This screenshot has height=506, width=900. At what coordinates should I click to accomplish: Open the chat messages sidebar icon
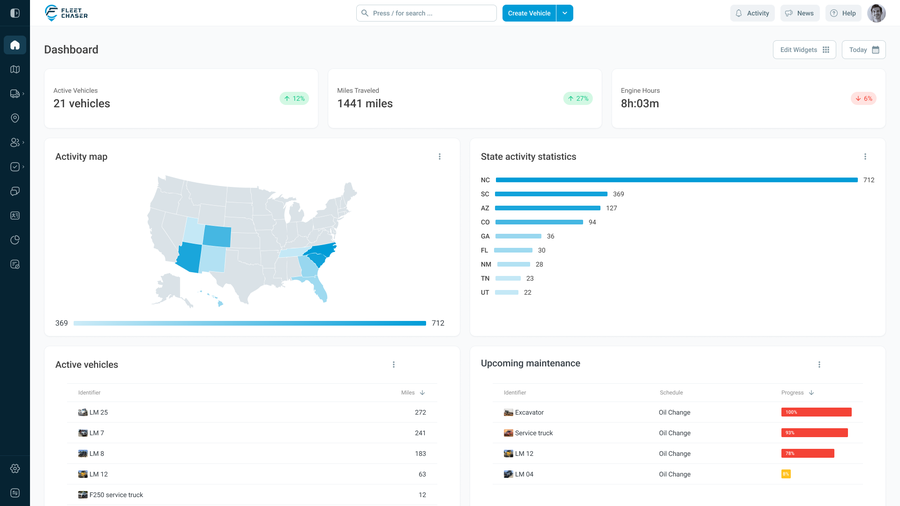point(15,191)
